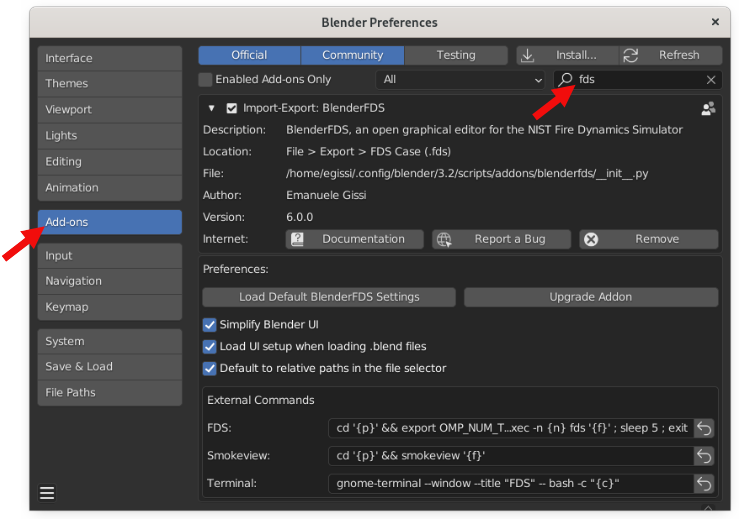Open the Keymap preferences section
The image size is (740, 520).
(109, 307)
